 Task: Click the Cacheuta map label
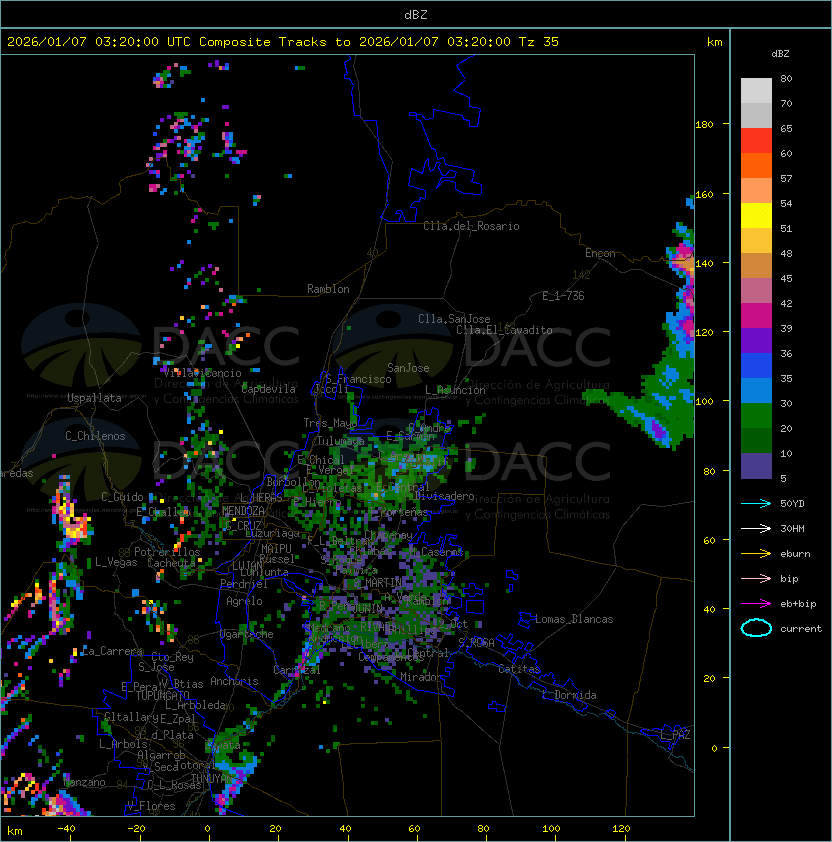(x=172, y=563)
